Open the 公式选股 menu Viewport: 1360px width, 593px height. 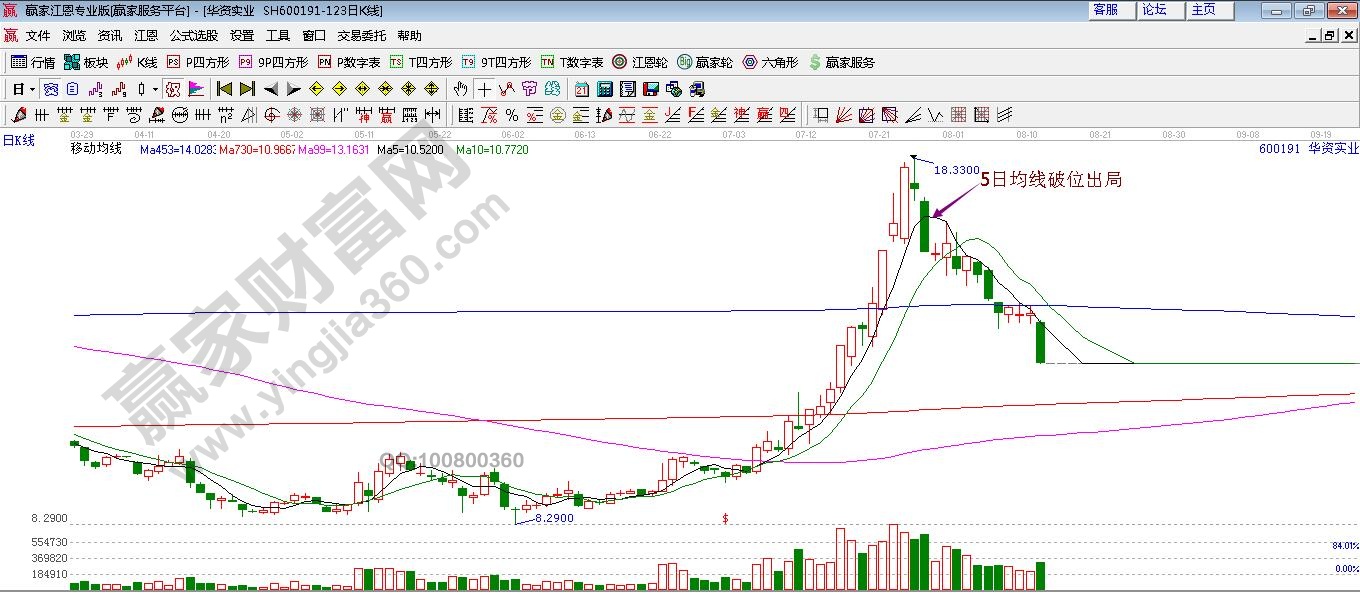click(193, 35)
